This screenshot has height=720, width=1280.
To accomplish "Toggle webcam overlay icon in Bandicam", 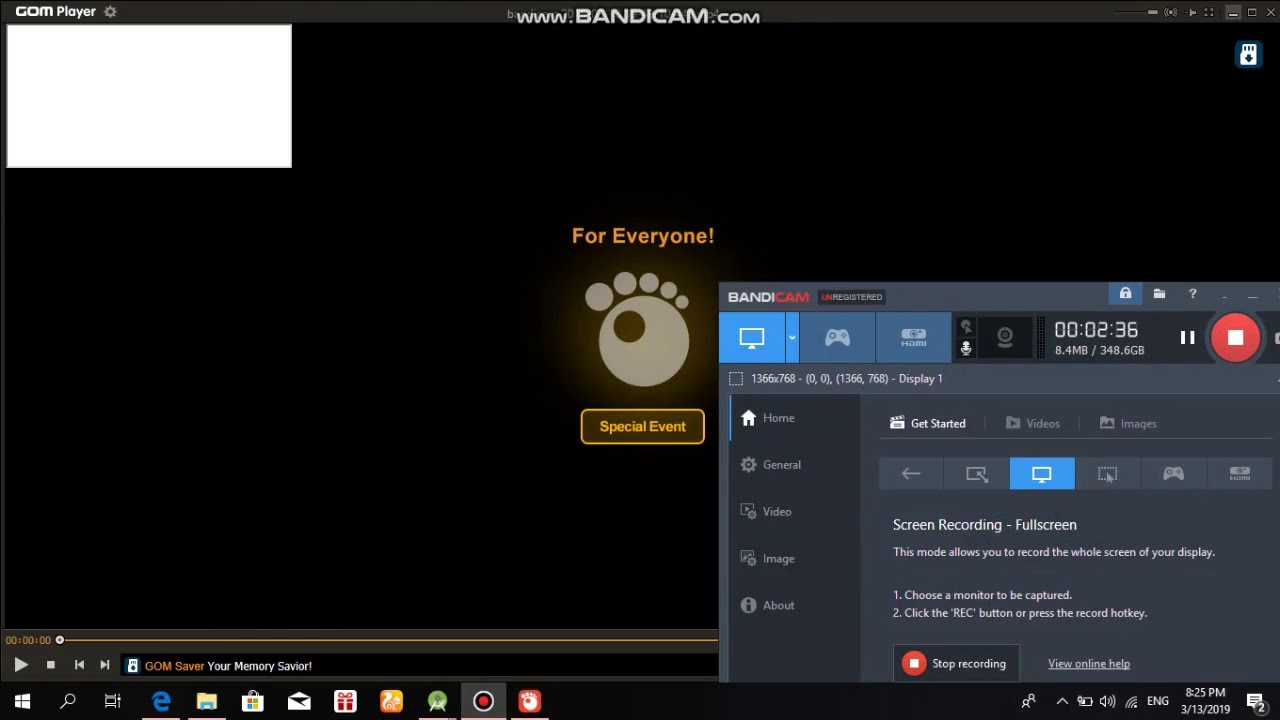I will (1005, 338).
